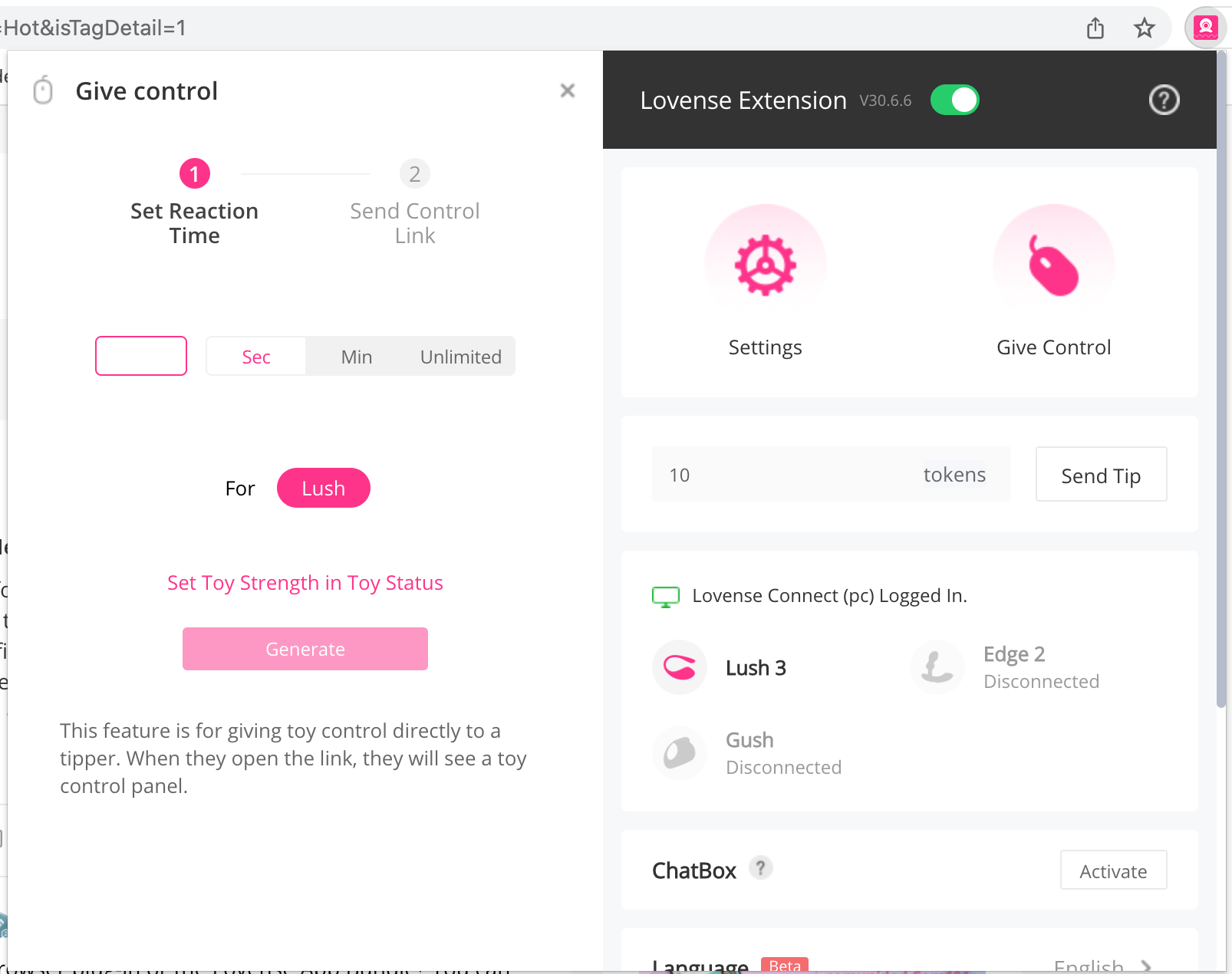
Task: Activate the ChatBox
Action: click(1113, 870)
